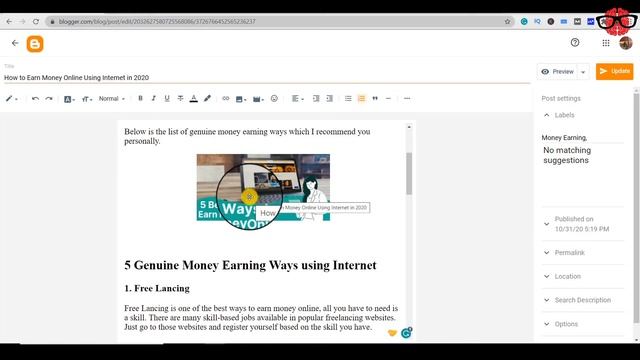Click the right panel scrollbar
Image resolution: width=640 pixels, height=360 pixels.
point(636,208)
